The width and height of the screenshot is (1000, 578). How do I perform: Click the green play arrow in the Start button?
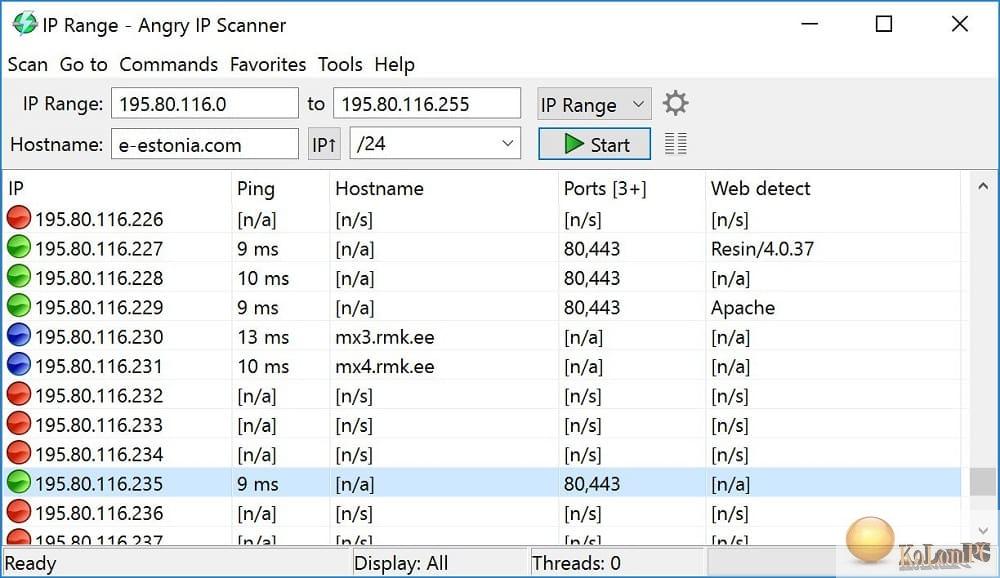(x=573, y=144)
